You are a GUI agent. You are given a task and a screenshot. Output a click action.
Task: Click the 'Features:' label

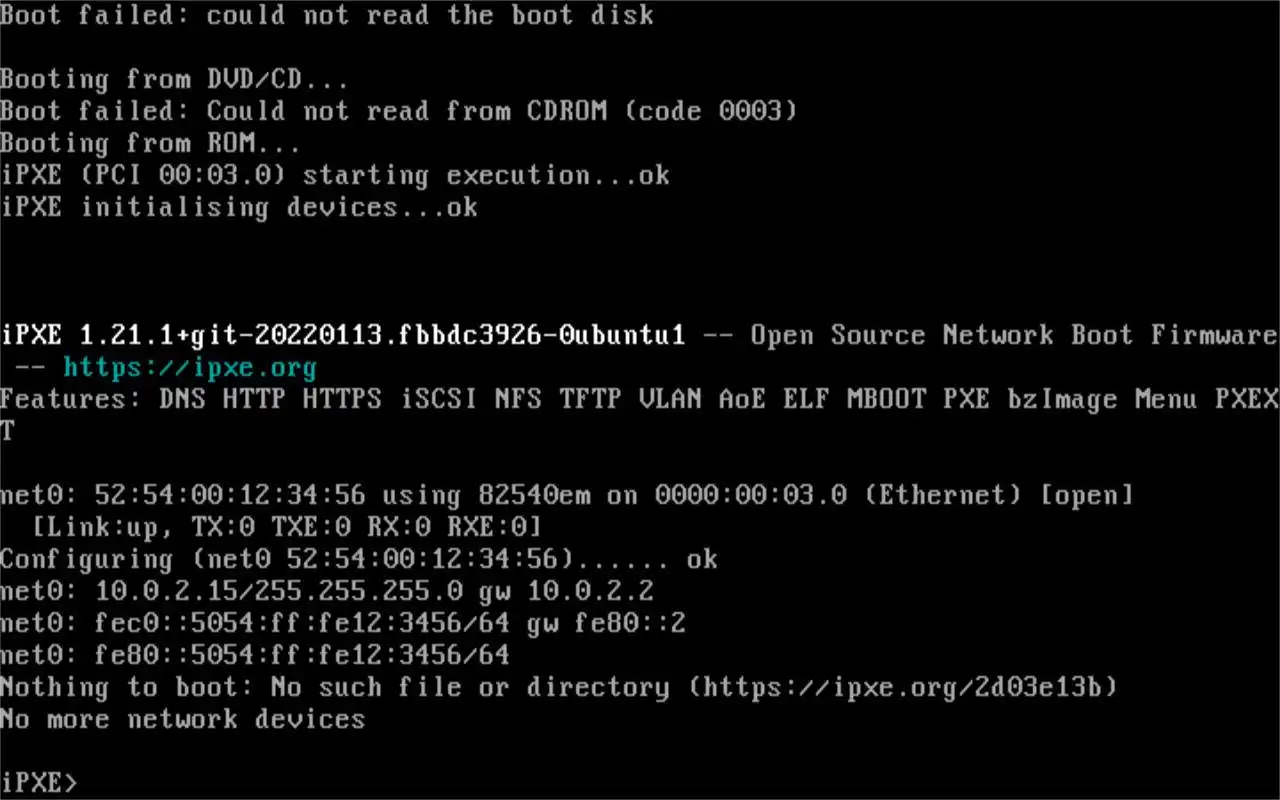pos(71,399)
